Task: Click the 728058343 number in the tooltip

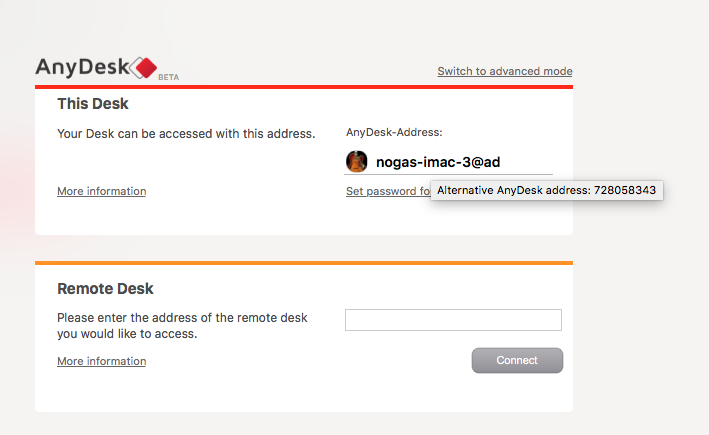Action: point(625,190)
